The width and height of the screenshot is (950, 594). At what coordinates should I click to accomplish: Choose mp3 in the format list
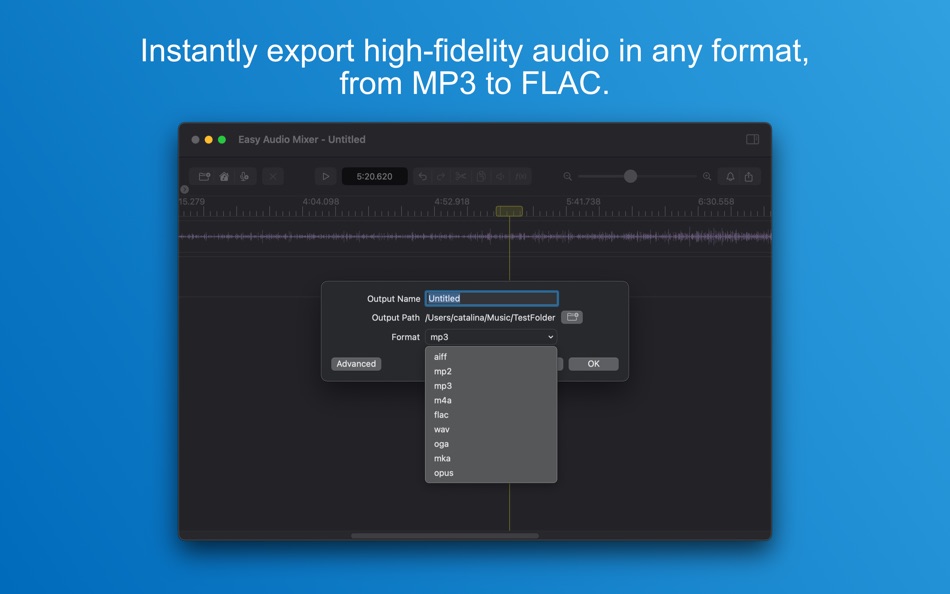point(491,385)
